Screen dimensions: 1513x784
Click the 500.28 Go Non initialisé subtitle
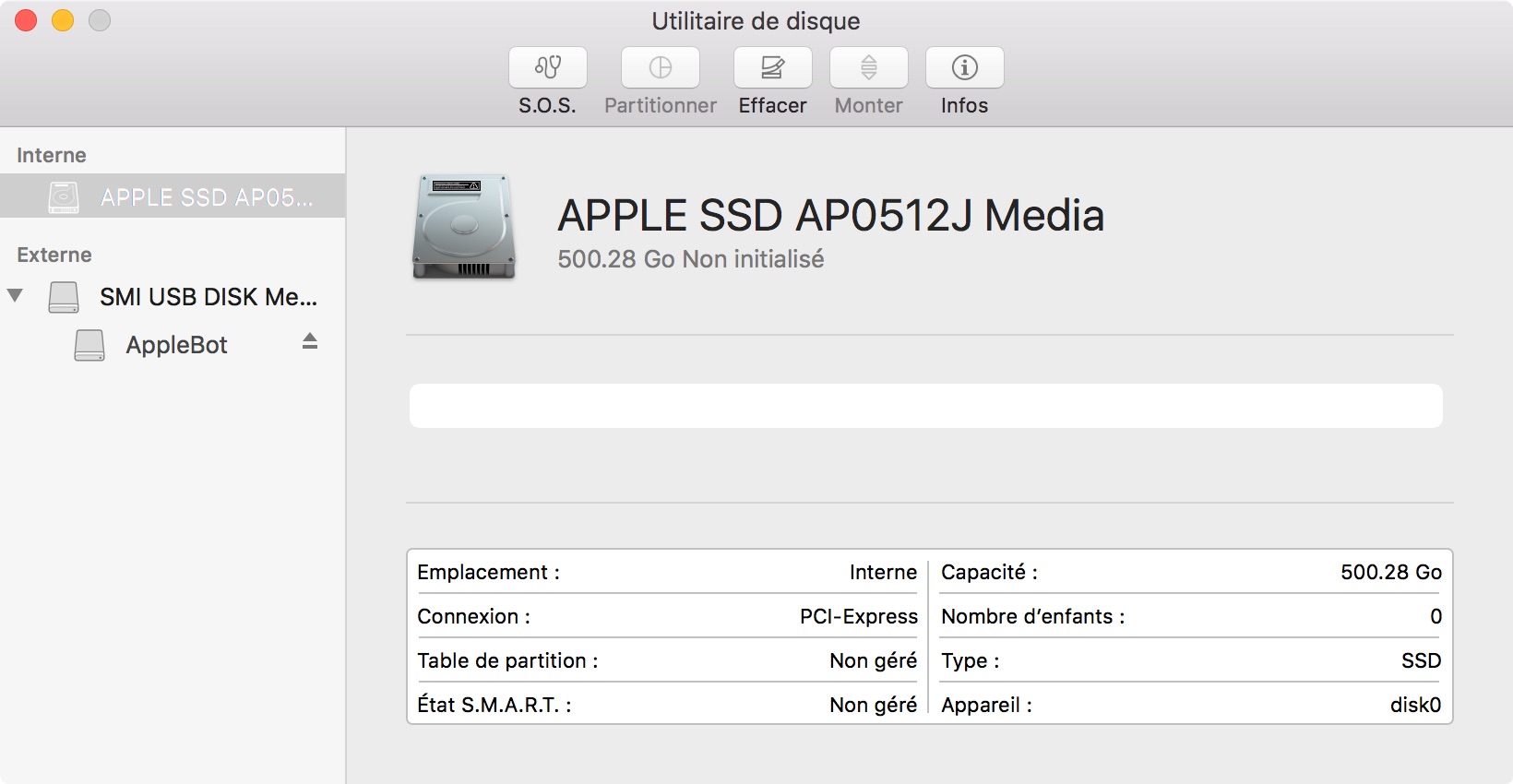click(x=691, y=259)
